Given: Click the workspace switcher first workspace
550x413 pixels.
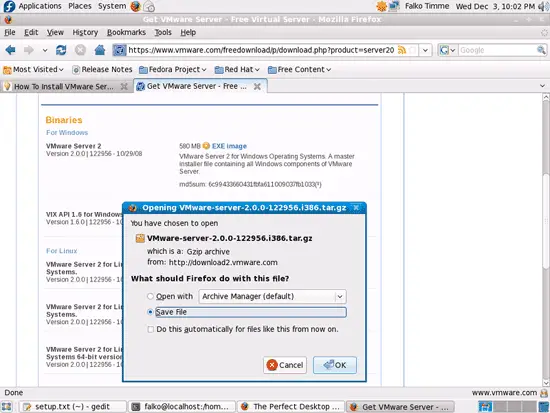Looking at the screenshot, I should click(485, 407).
